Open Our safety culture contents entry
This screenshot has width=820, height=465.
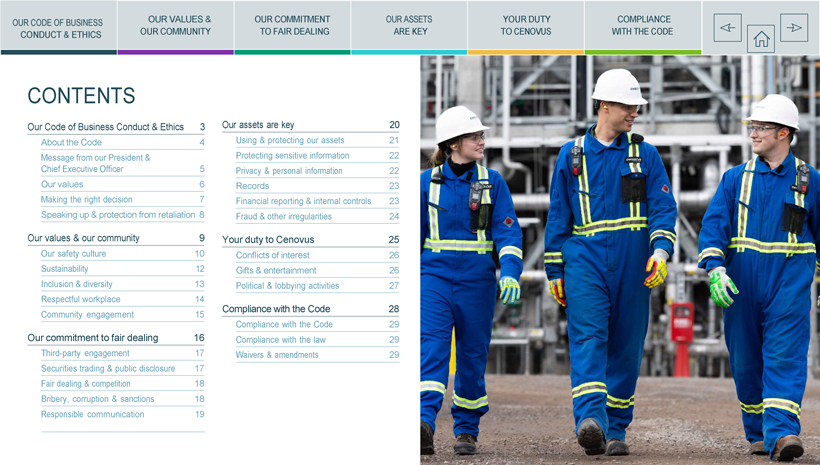tap(73, 254)
